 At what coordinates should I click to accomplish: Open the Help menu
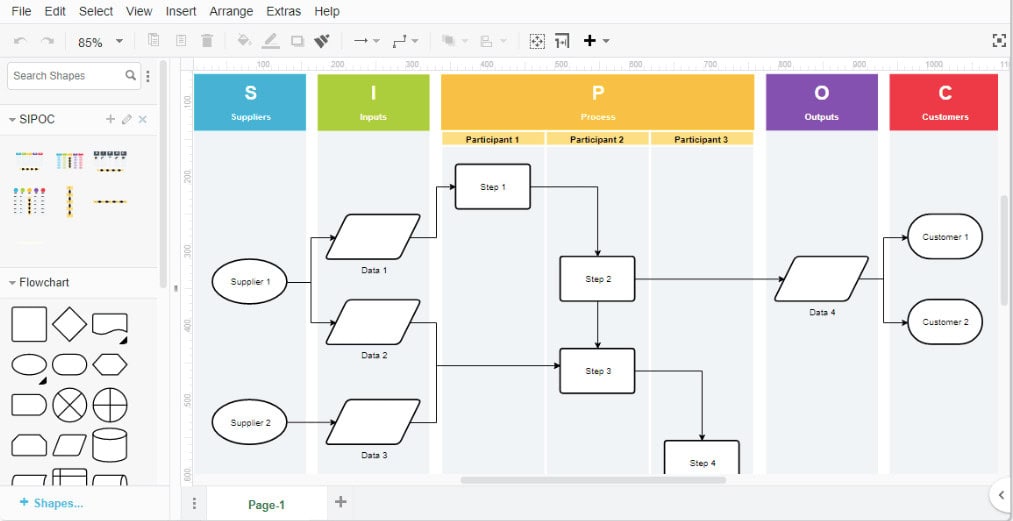(x=327, y=11)
